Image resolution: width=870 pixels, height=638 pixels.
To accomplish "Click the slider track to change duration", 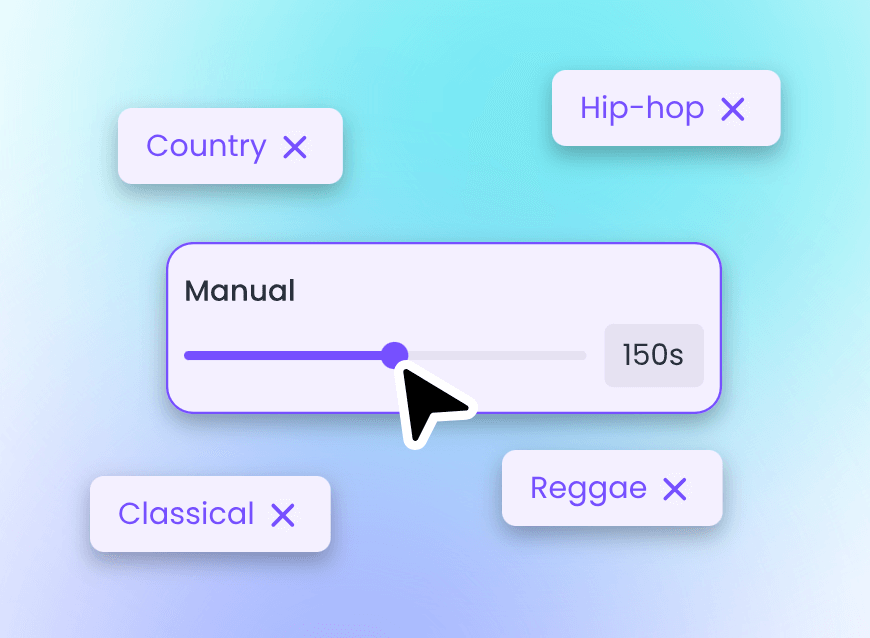I will point(500,355).
